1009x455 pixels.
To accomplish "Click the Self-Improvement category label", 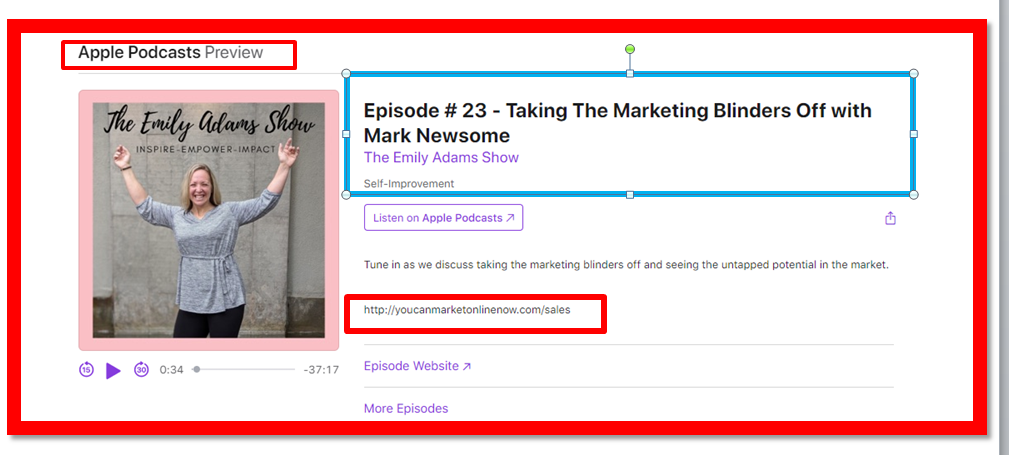I will (409, 183).
